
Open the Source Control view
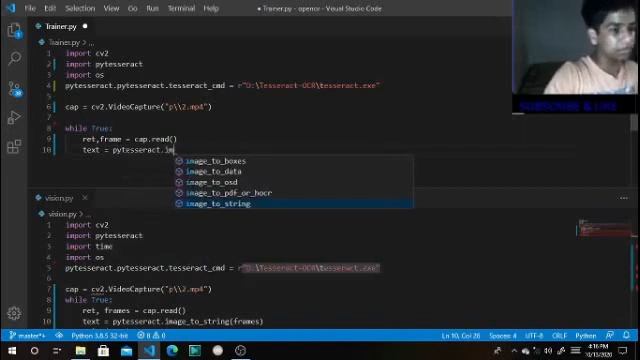[x=15, y=89]
